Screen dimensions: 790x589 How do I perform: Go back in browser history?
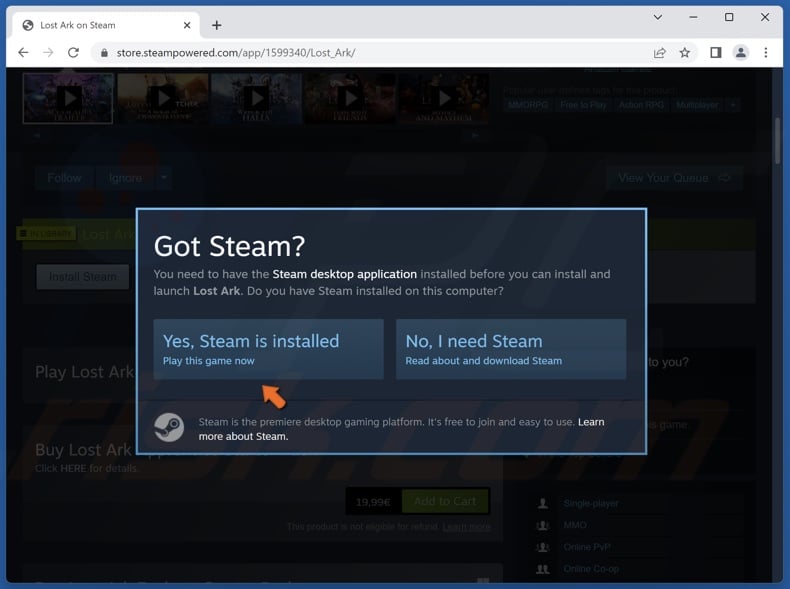[x=23, y=52]
